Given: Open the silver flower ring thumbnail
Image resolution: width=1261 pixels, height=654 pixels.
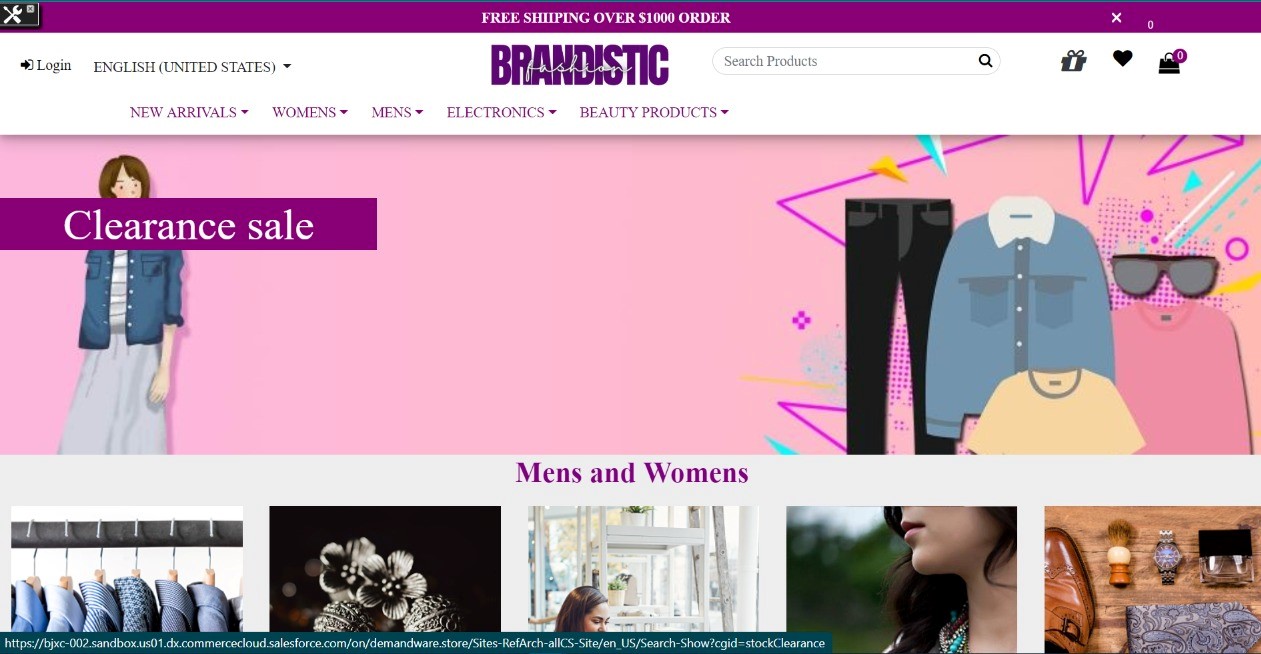Looking at the screenshot, I should (x=385, y=579).
